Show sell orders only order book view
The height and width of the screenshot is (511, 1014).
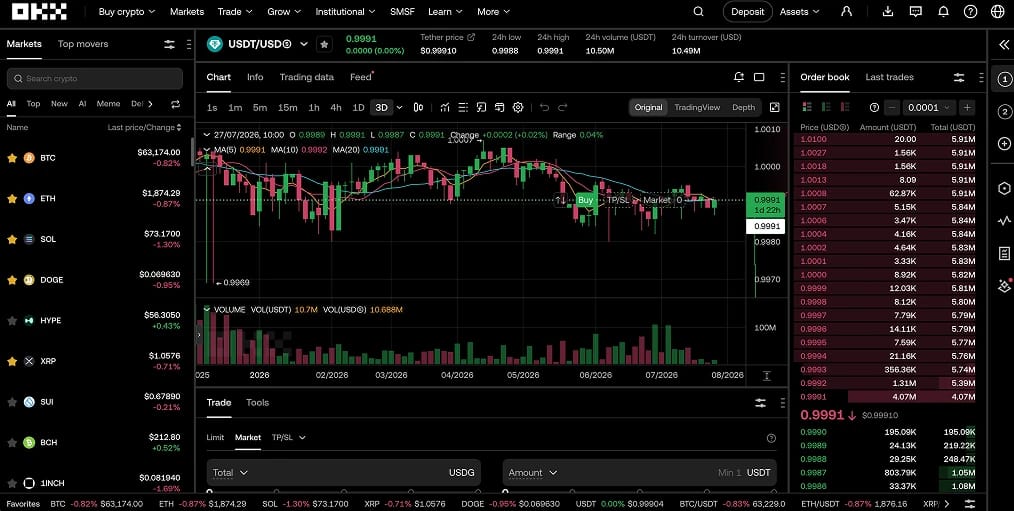pyautogui.click(x=845, y=107)
